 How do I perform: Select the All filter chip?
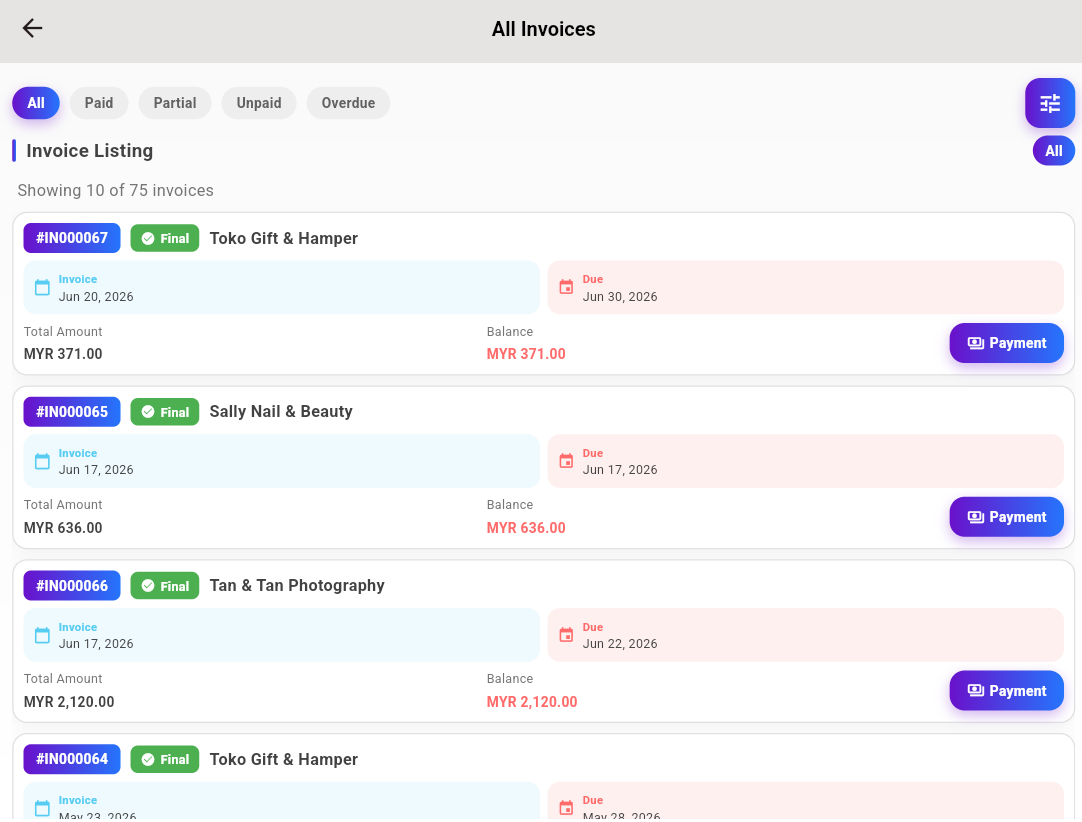coord(36,103)
